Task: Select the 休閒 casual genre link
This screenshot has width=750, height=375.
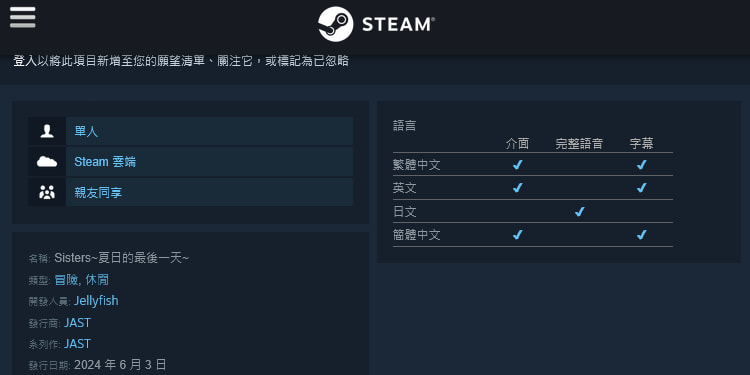Action: [97, 280]
